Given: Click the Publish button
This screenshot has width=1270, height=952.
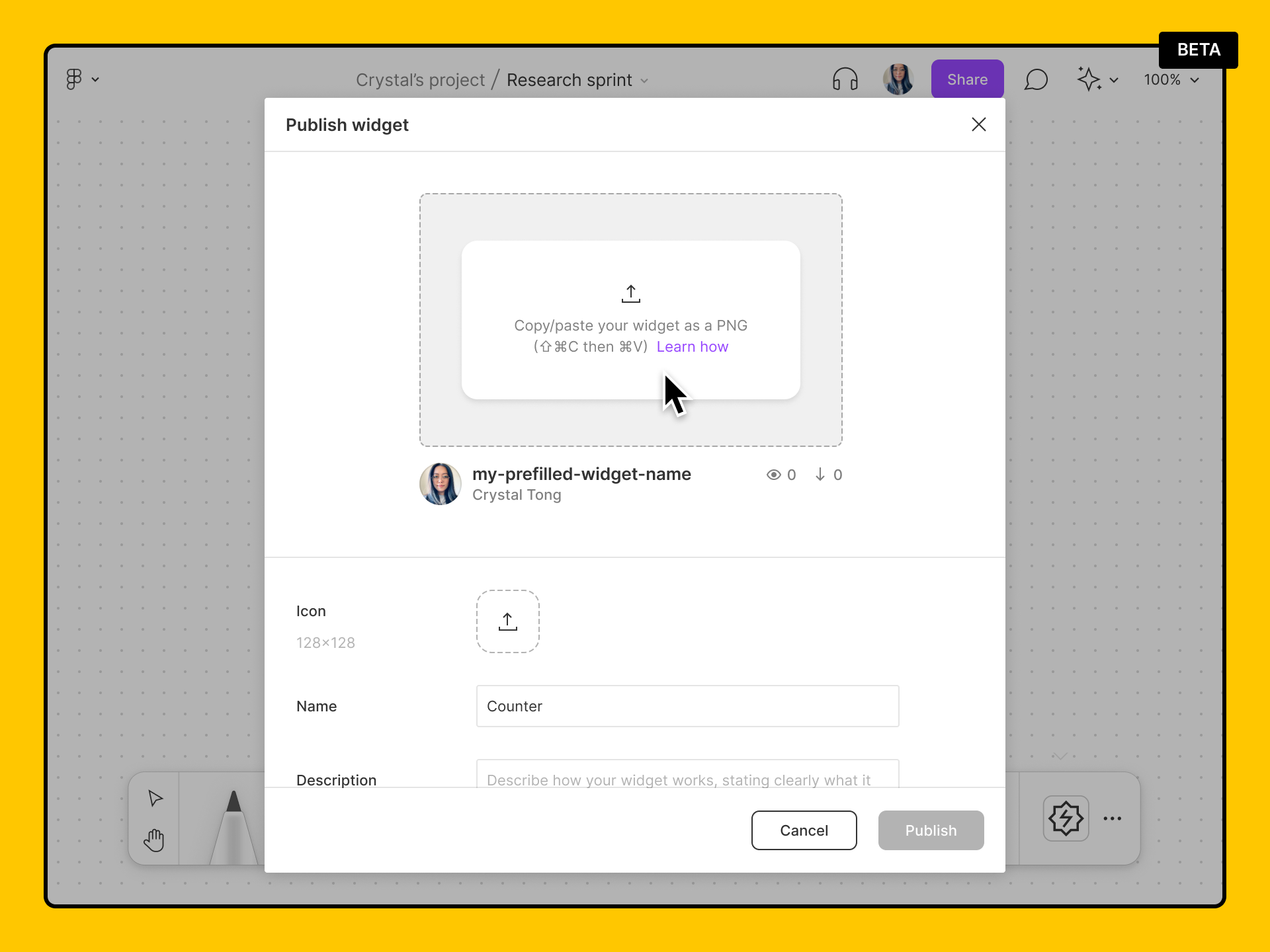Looking at the screenshot, I should [931, 830].
